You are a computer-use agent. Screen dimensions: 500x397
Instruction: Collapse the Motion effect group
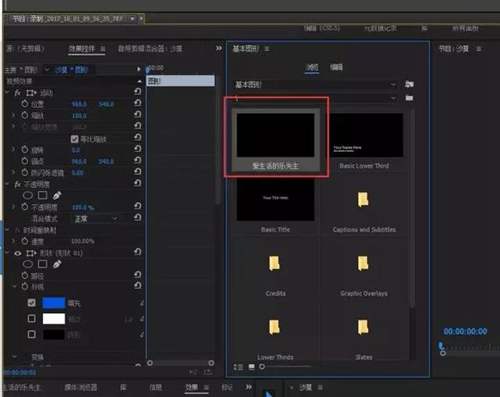pyautogui.click(x=7, y=92)
